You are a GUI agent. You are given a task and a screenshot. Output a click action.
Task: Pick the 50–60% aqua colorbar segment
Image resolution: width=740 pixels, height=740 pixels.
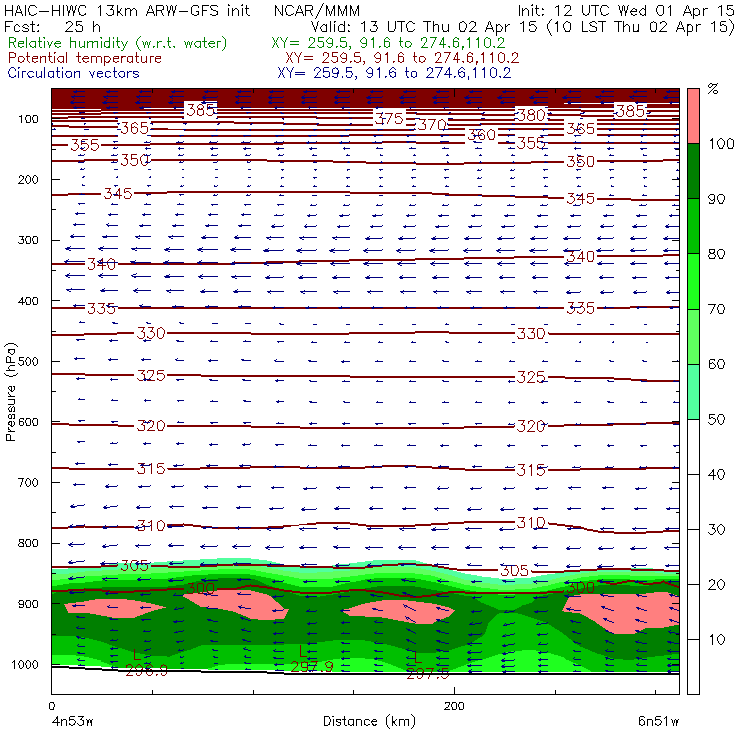click(x=693, y=392)
